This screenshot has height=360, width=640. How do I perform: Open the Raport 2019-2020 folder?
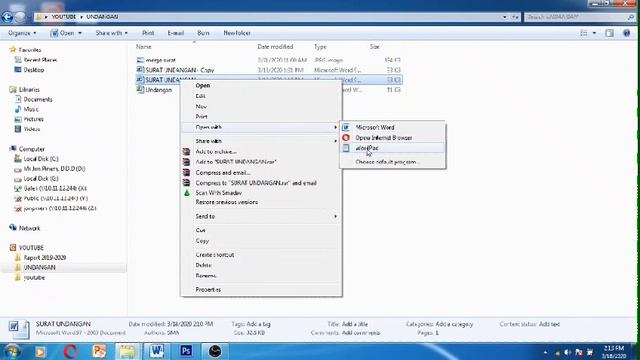click(x=44, y=258)
